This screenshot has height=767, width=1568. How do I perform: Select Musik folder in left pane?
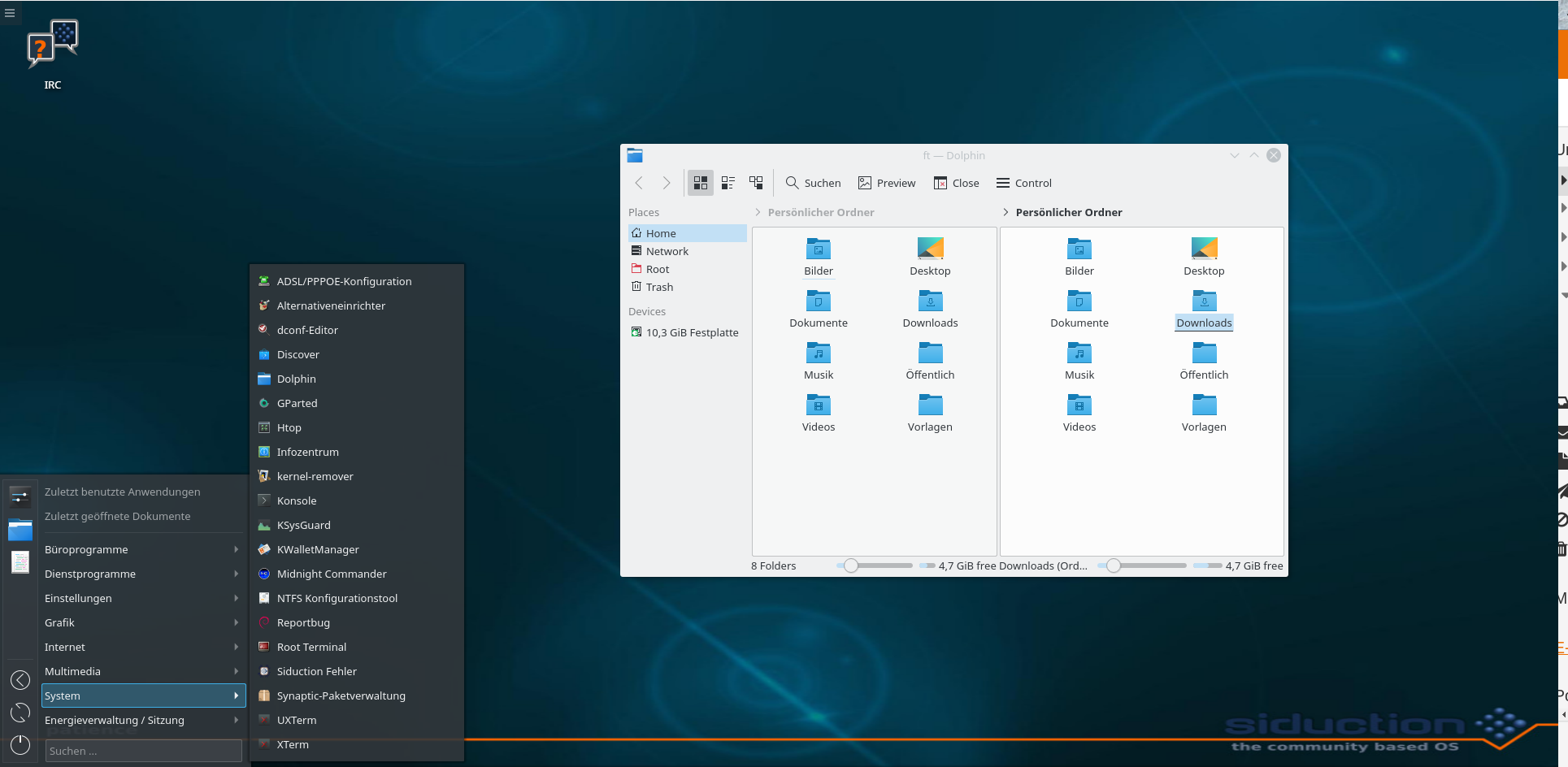click(819, 361)
